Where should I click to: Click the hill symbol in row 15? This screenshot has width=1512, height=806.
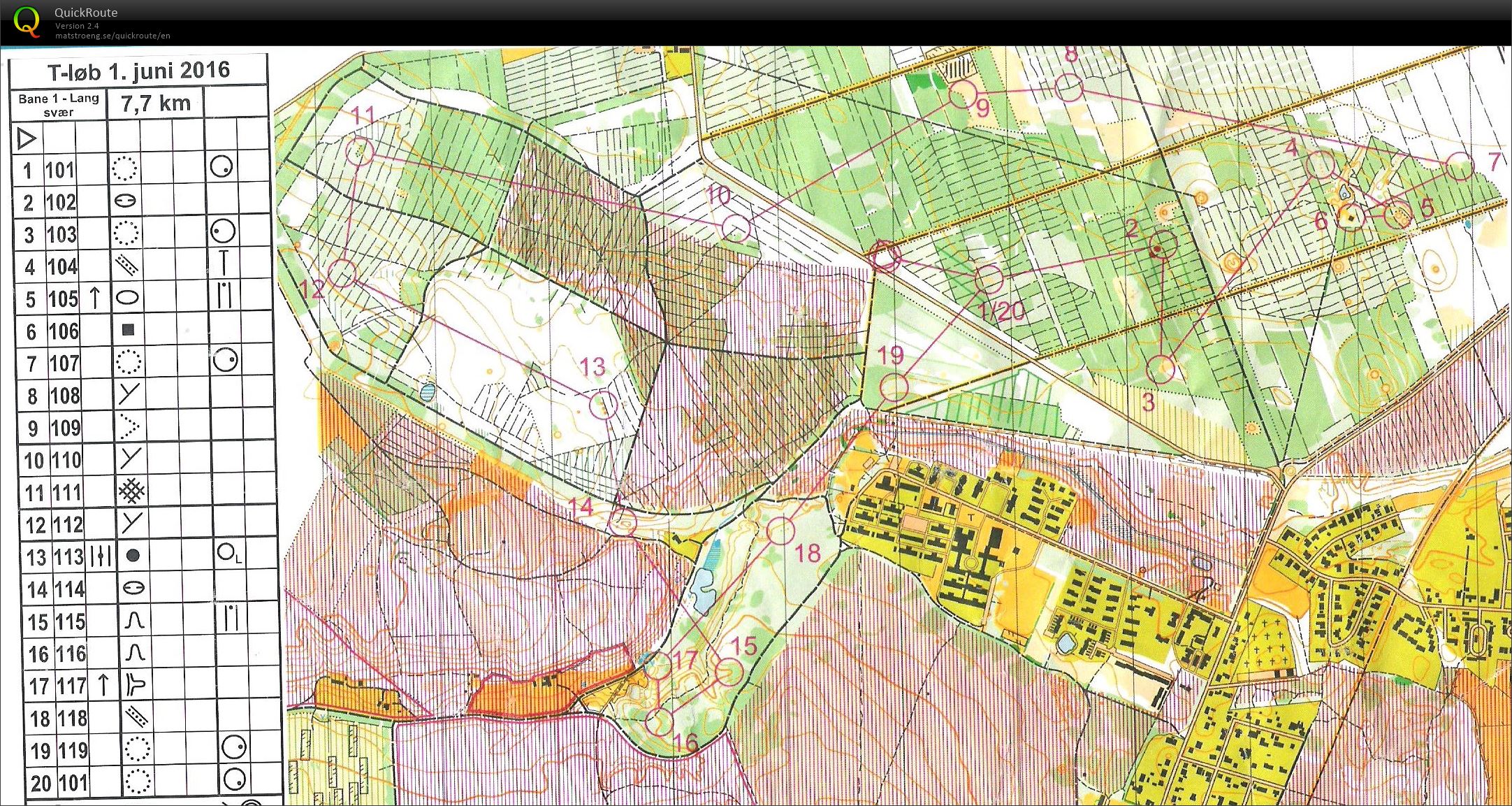click(133, 619)
